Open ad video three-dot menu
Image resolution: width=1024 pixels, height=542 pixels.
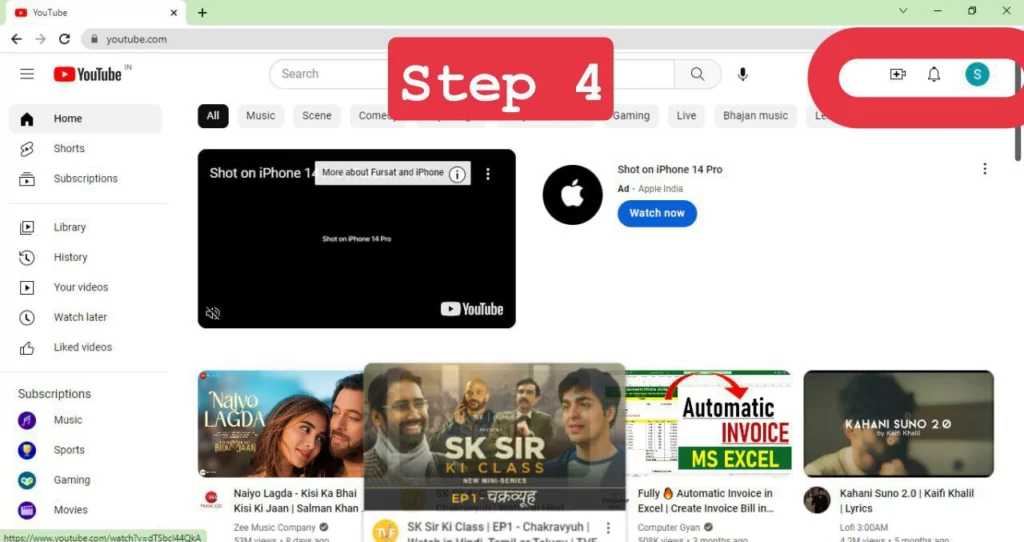point(488,174)
